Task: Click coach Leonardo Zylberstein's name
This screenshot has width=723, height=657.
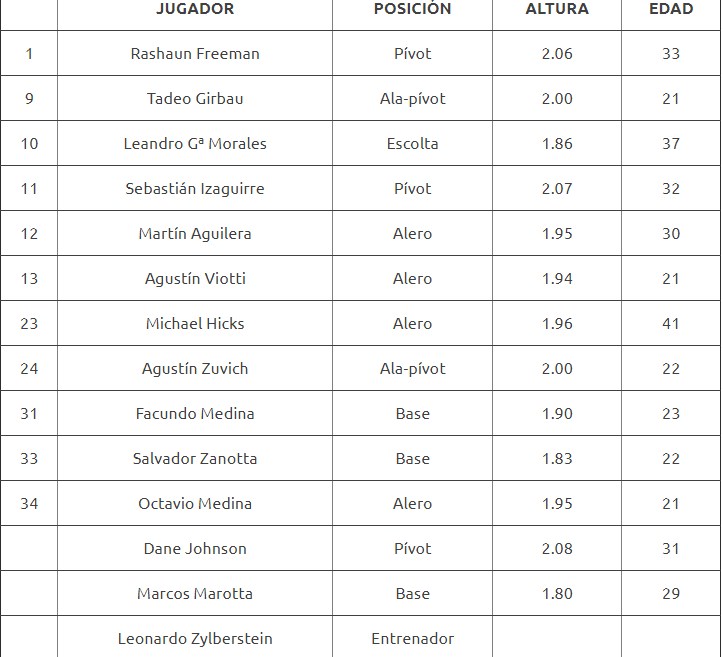Action: pos(195,639)
